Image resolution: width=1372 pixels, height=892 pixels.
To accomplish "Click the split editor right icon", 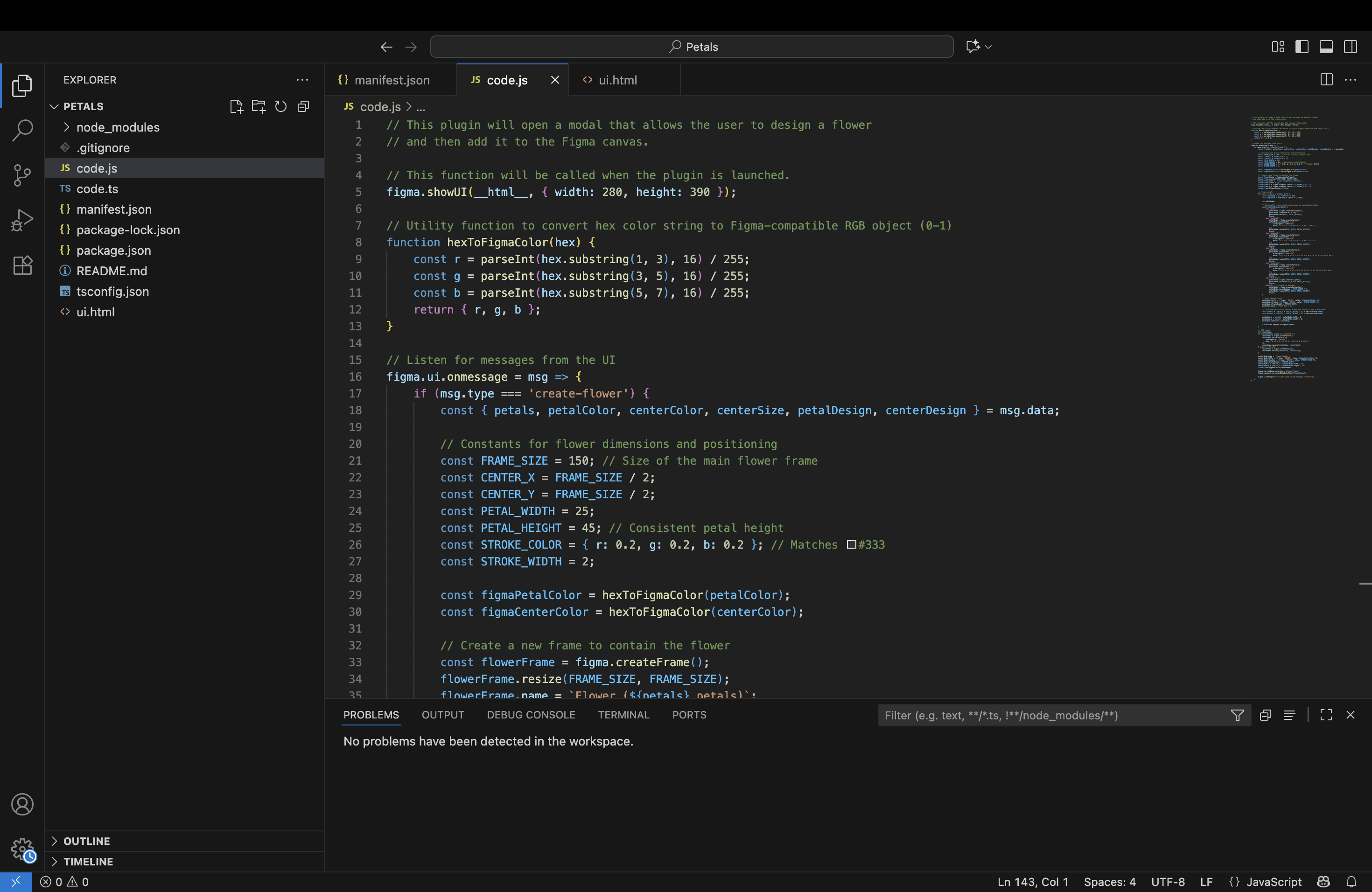I will 1326,79.
